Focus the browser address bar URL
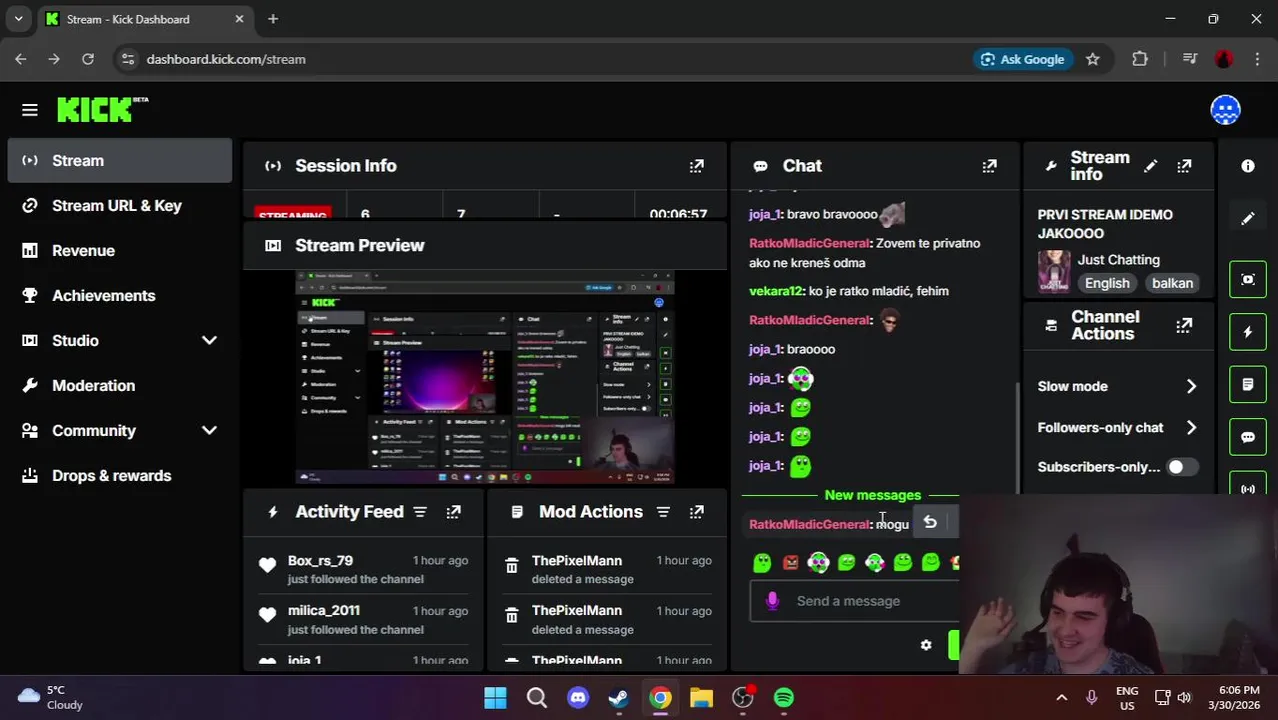The image size is (1278, 720). pyautogui.click(x=226, y=59)
